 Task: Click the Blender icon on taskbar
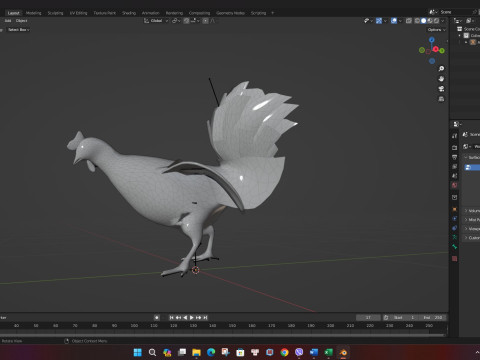(x=343, y=352)
